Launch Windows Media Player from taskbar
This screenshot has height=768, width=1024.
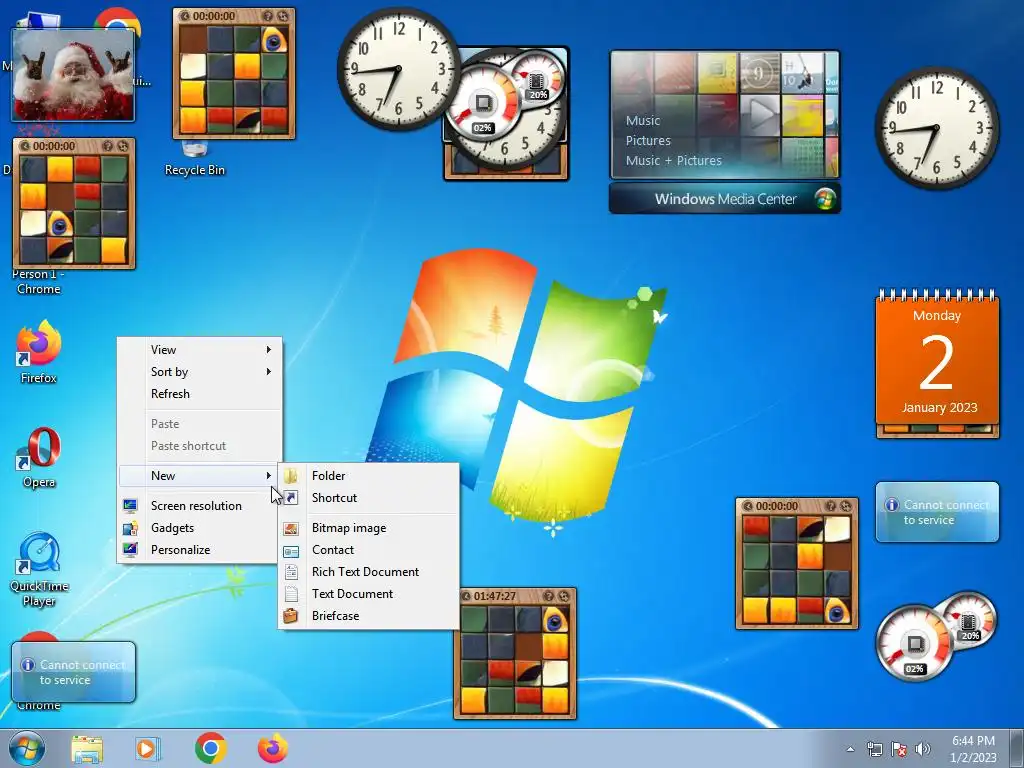[148, 748]
